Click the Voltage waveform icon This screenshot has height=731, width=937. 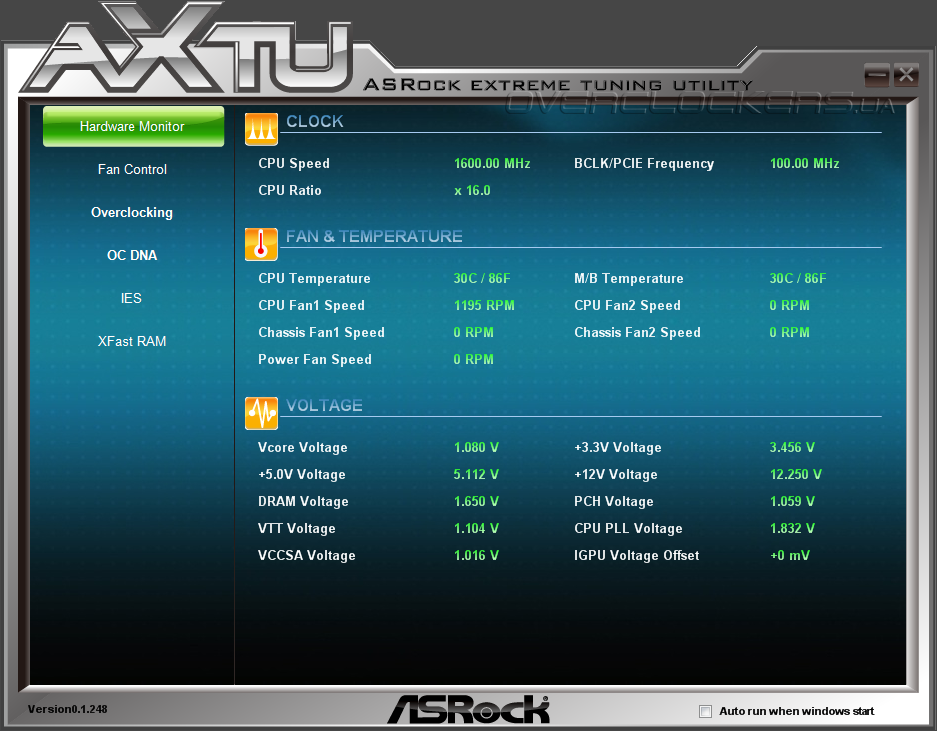click(261, 413)
